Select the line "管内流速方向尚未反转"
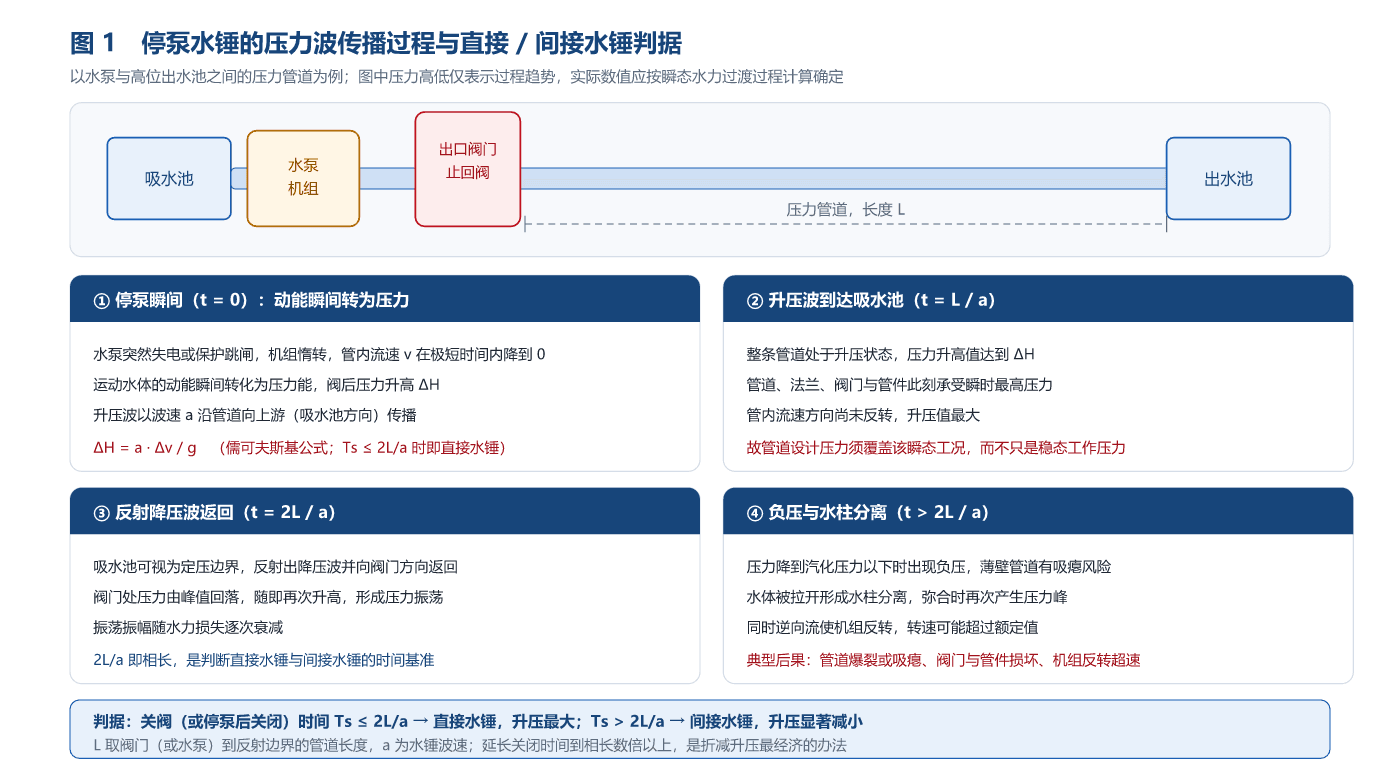 tap(864, 416)
